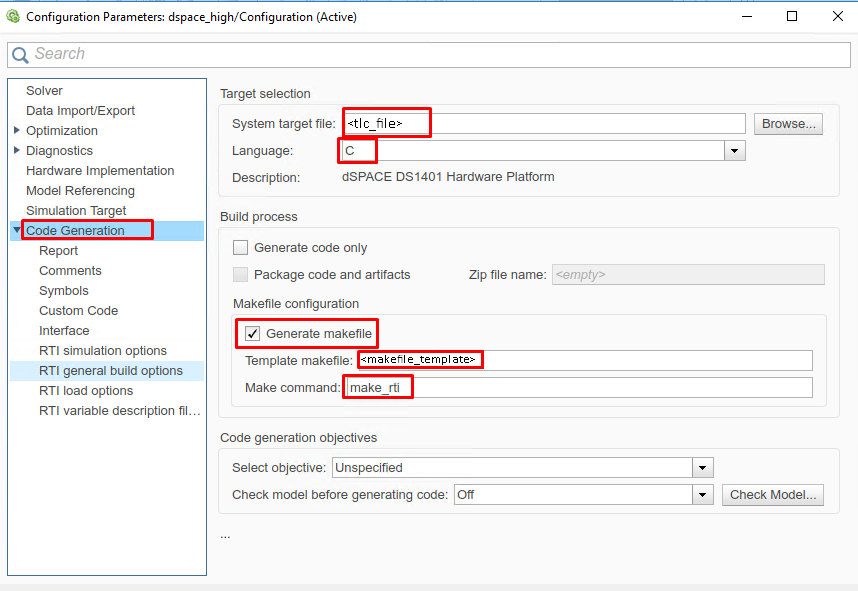This screenshot has width=858, height=591.
Task: Click into the Search field
Action: coord(430,55)
